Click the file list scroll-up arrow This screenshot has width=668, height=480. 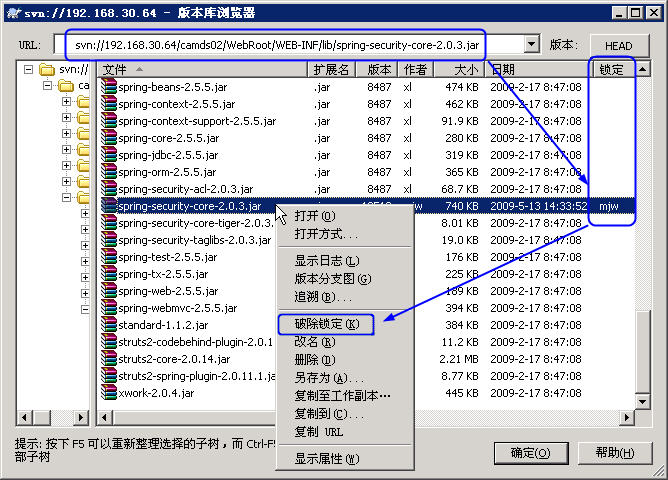[642, 69]
